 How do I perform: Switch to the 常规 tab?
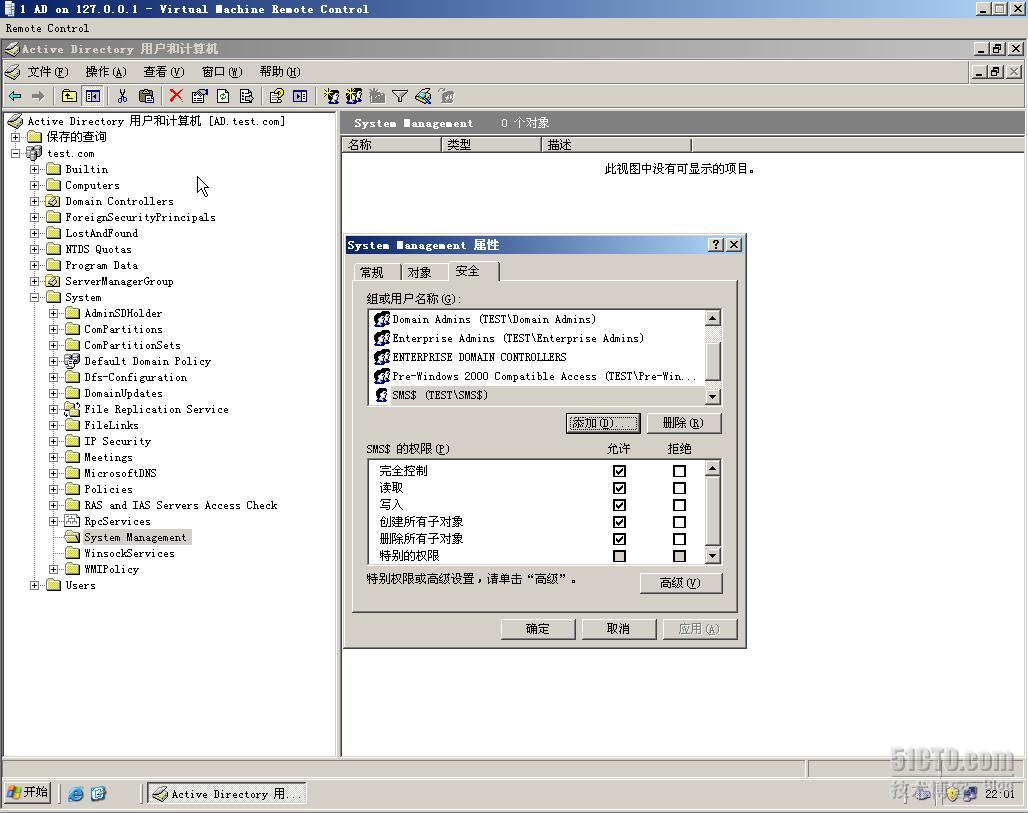click(372, 272)
